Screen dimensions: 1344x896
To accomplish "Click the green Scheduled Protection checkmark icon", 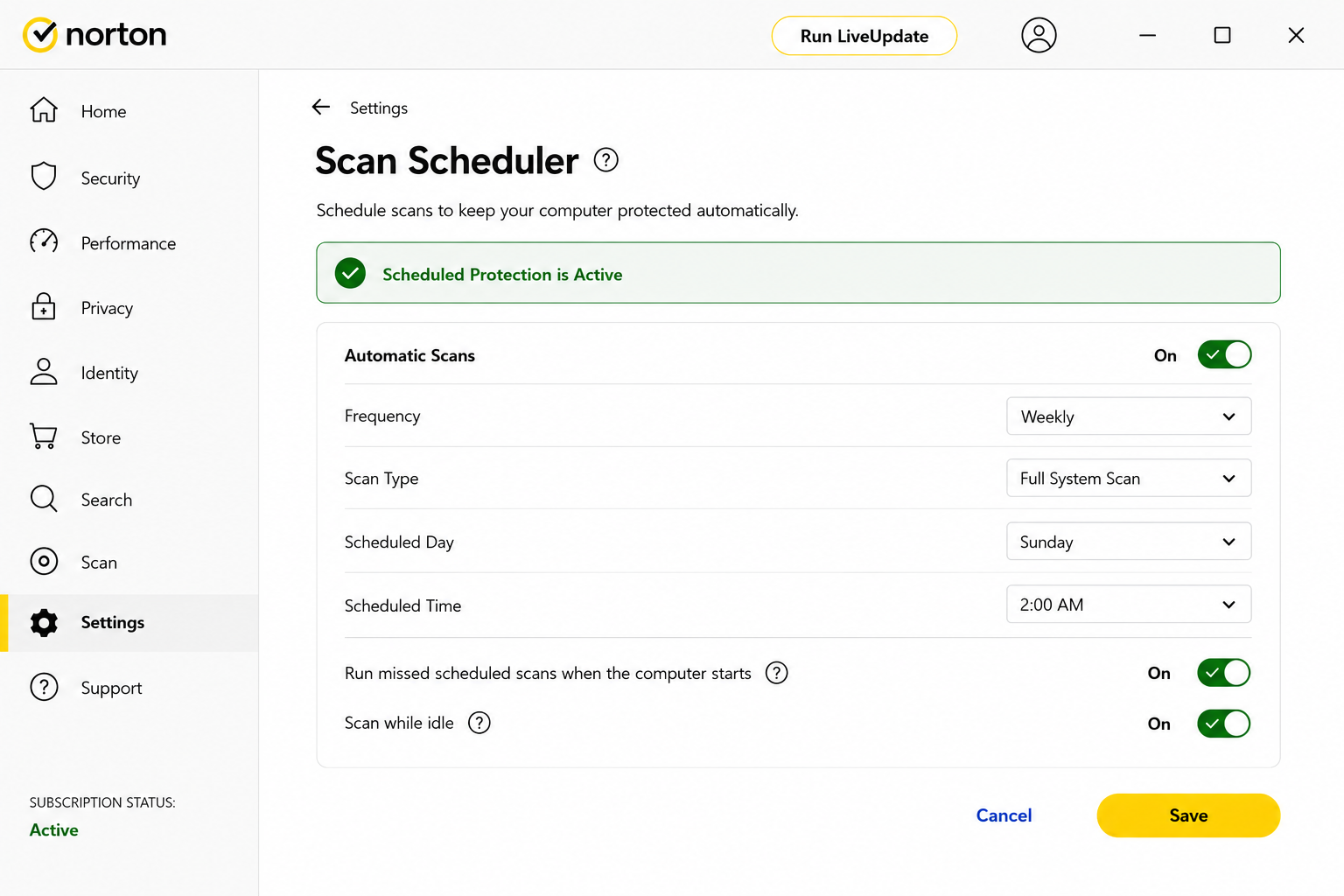I will pyautogui.click(x=350, y=273).
